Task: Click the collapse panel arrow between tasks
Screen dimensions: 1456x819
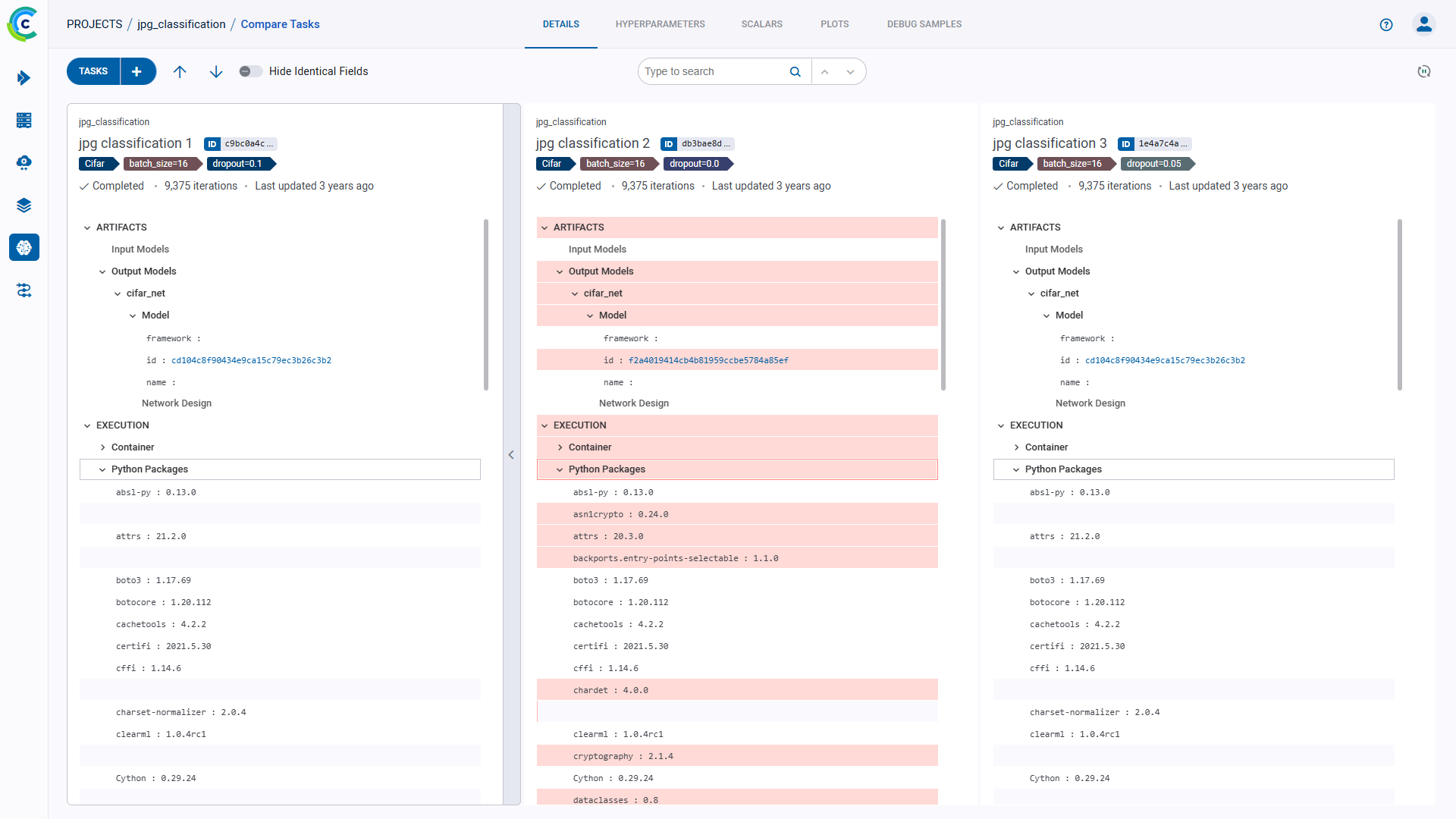Action: tap(512, 454)
